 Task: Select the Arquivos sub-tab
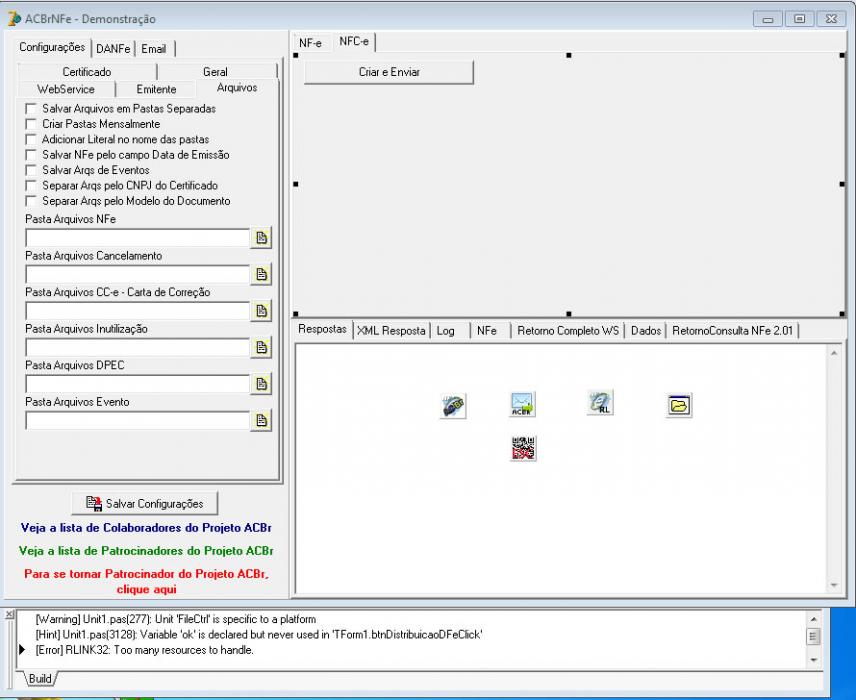237,87
